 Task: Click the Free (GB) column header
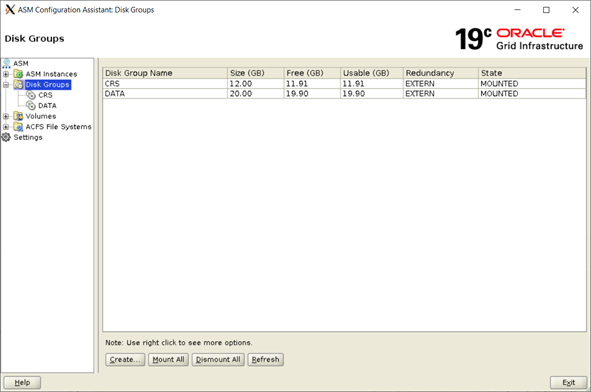[x=312, y=73]
